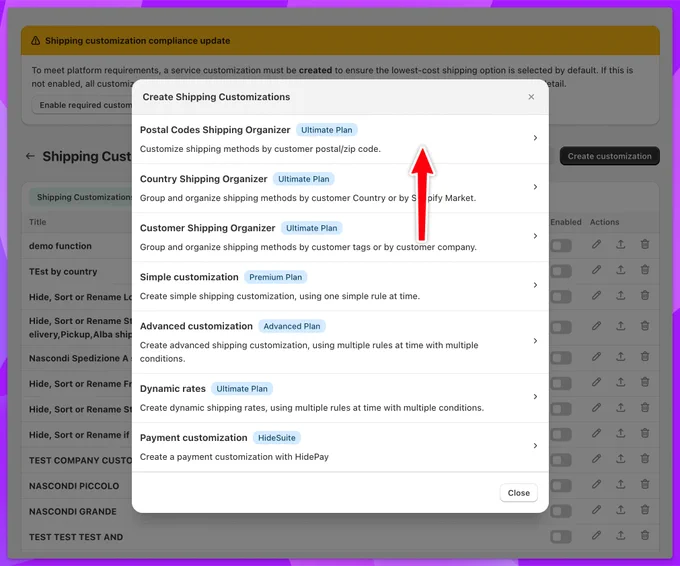Export the NASCONDI GRANDE customization
680x566 pixels.
point(621,510)
